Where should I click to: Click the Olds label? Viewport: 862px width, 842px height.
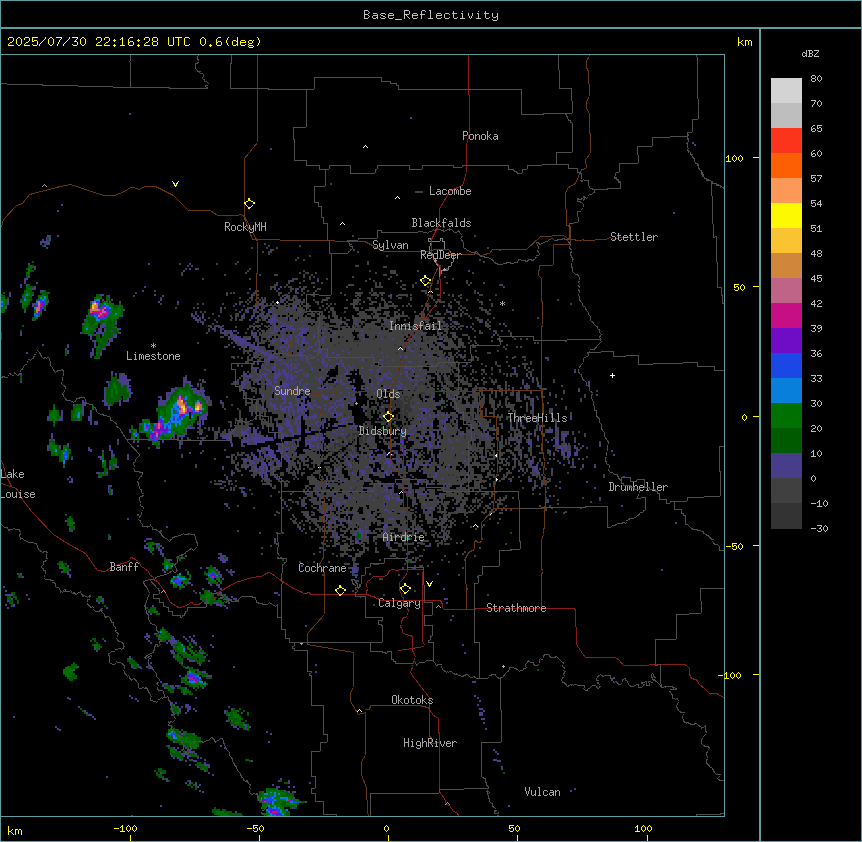tap(388, 394)
